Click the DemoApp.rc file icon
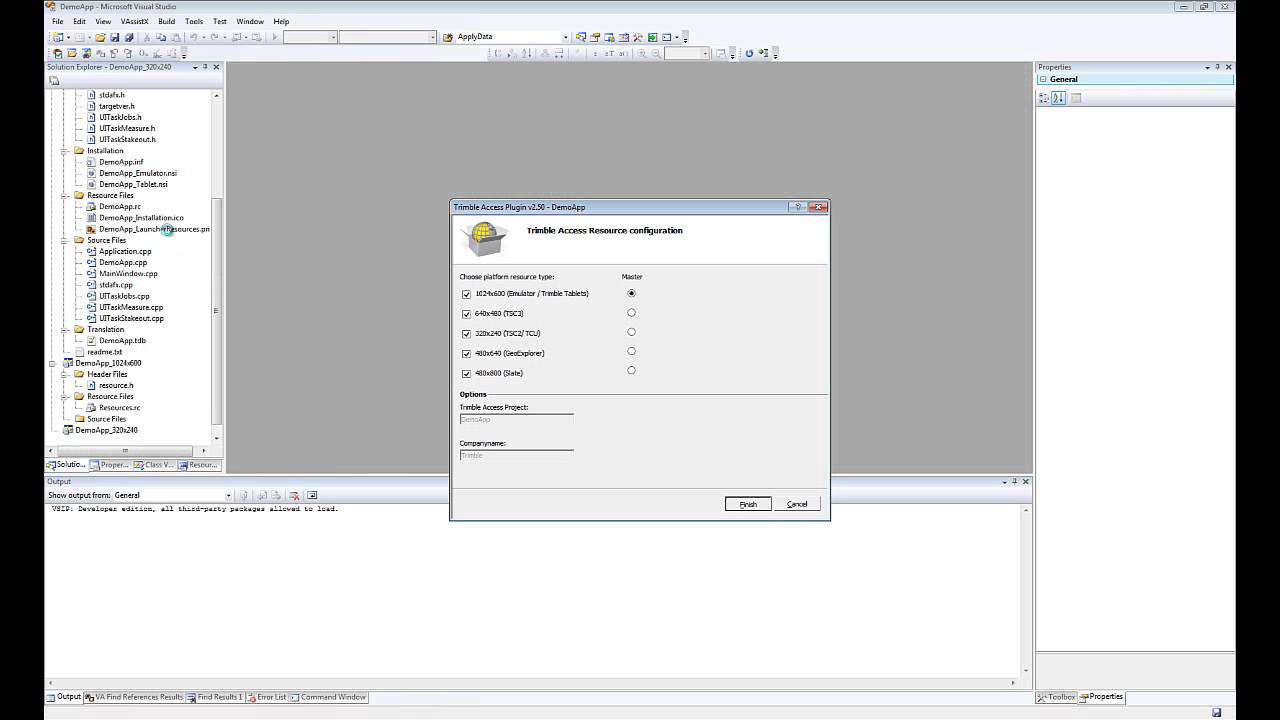Screen dimensions: 1280x720 pos(92,206)
